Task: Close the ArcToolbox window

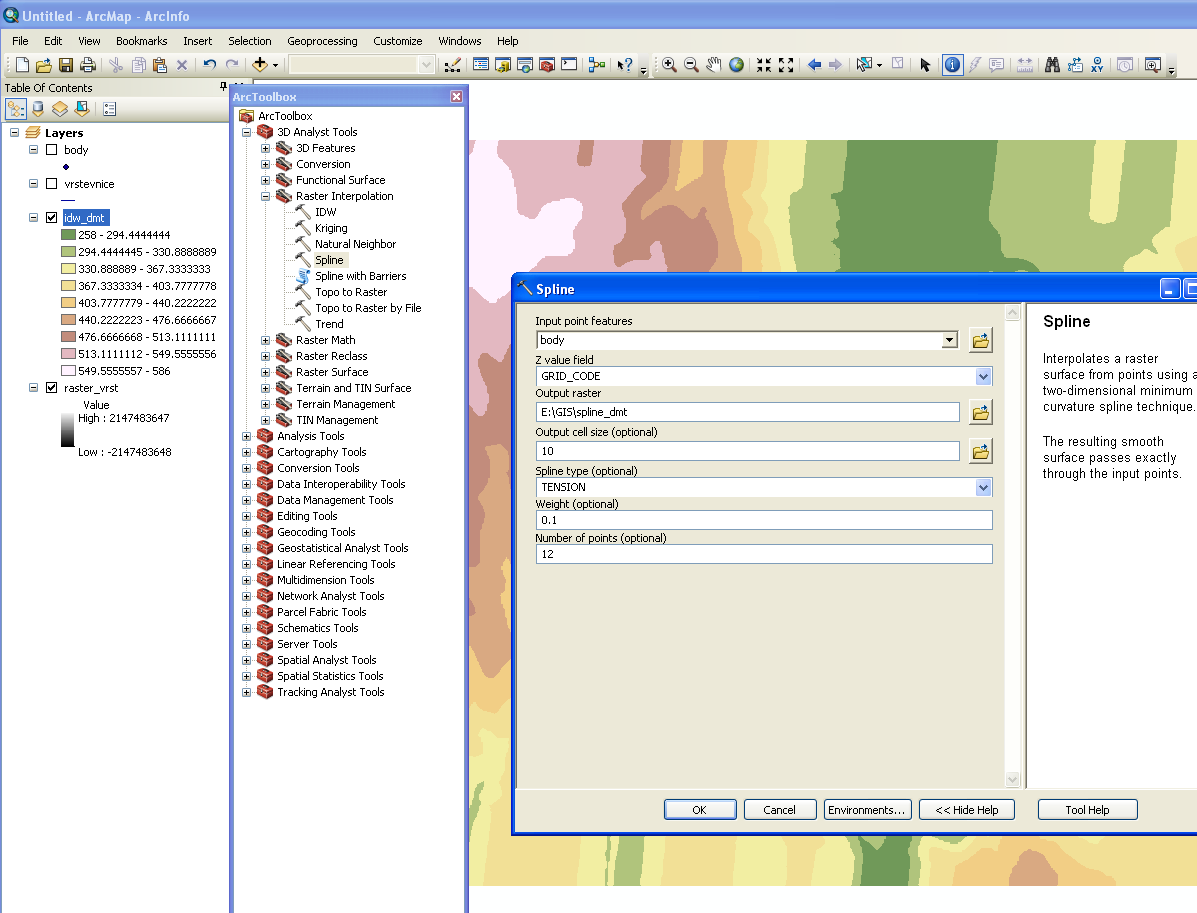Action: (457, 96)
